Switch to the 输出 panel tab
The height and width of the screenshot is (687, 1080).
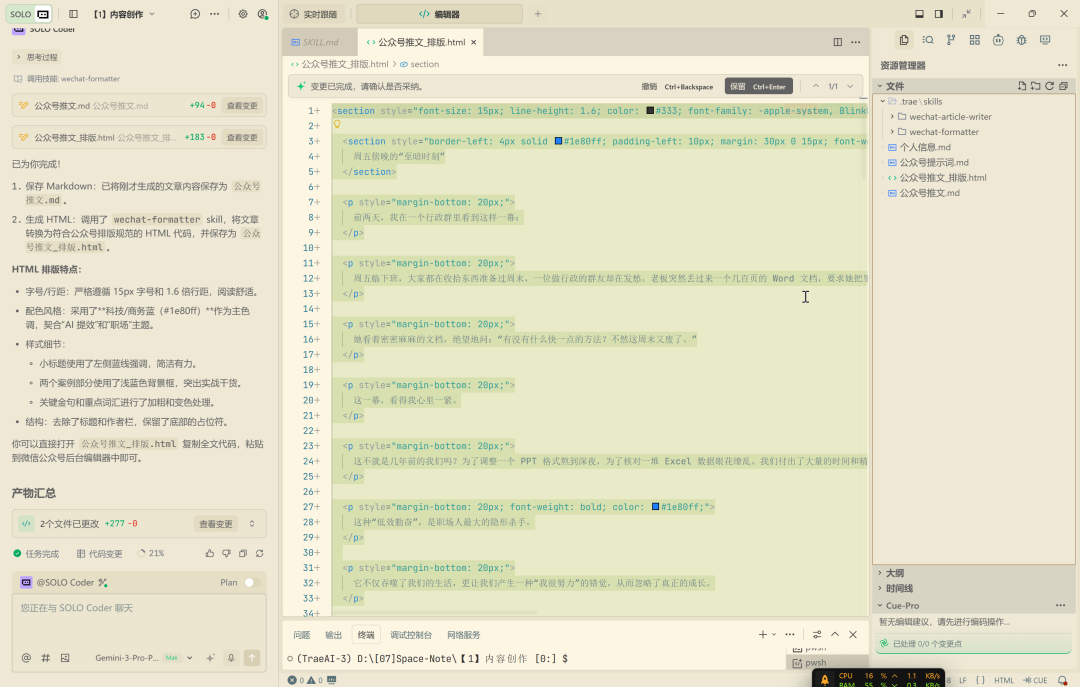tap(333, 635)
